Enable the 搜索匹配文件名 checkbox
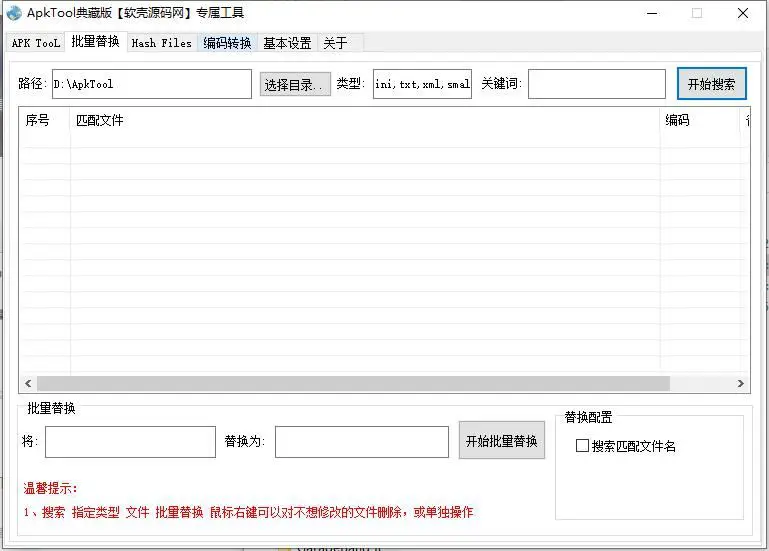 (x=582, y=446)
